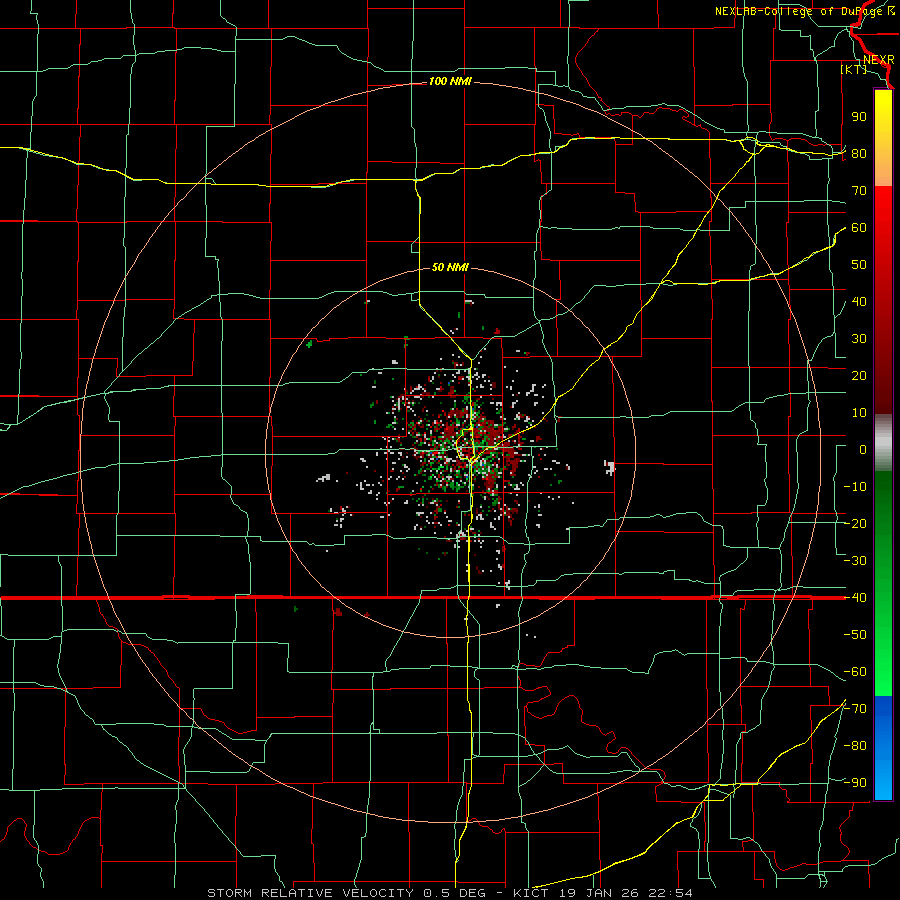Select the "50" value on velocity scale
900x900 pixels.
(859, 265)
